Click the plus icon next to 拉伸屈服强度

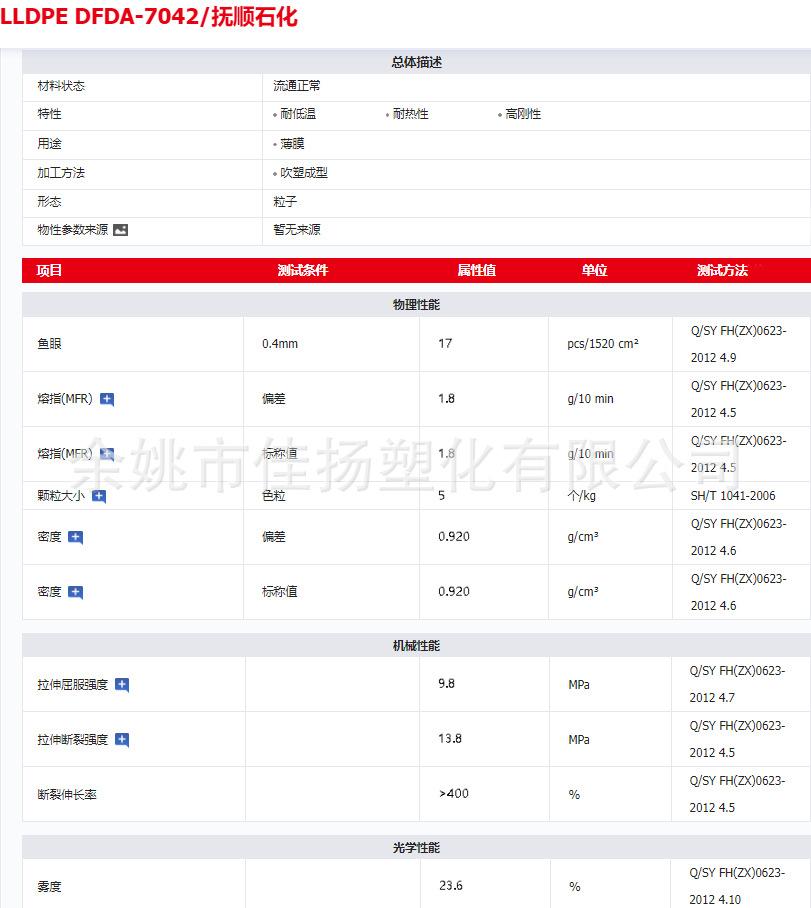click(122, 685)
